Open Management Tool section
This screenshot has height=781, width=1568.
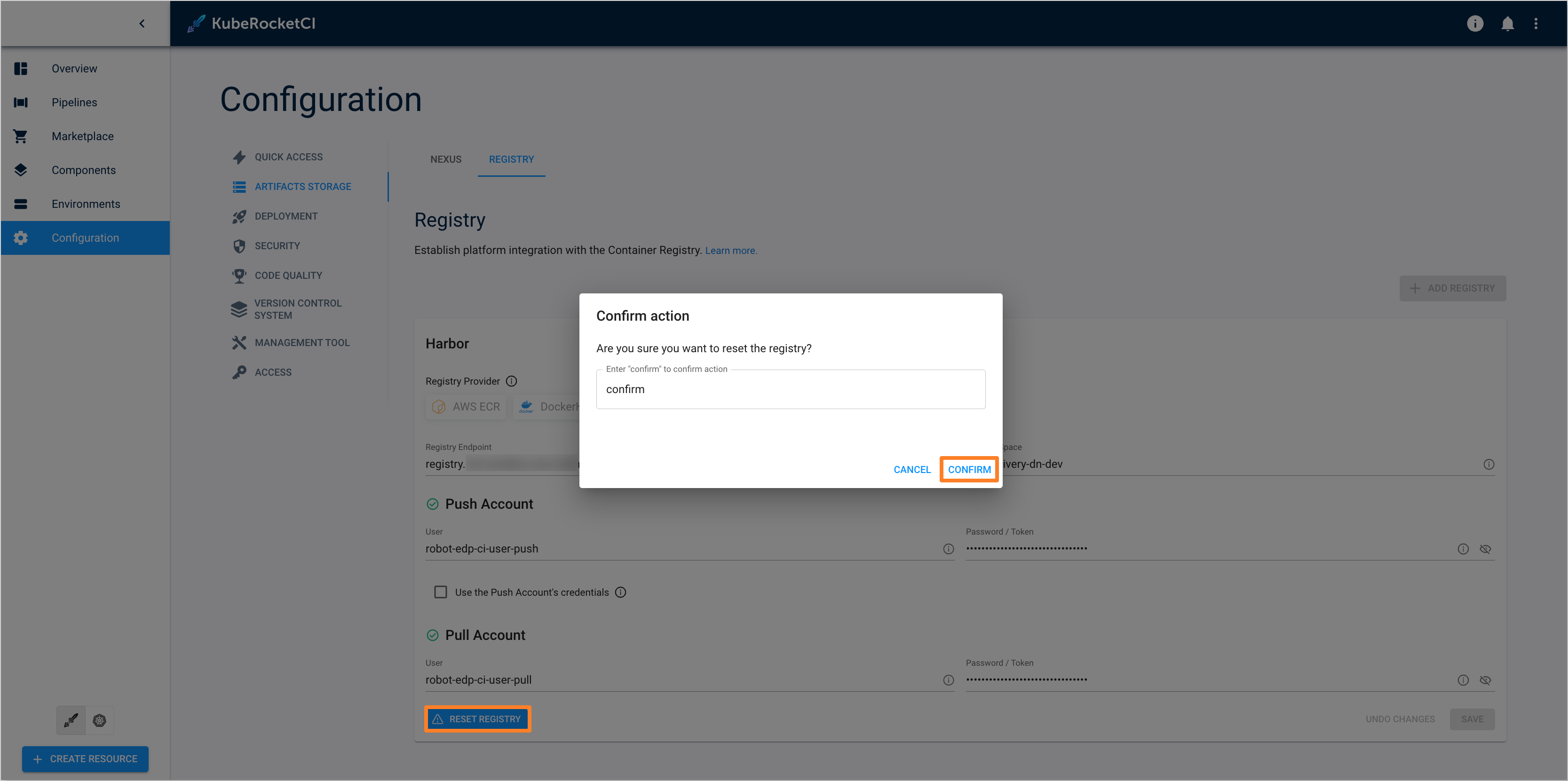pos(302,343)
